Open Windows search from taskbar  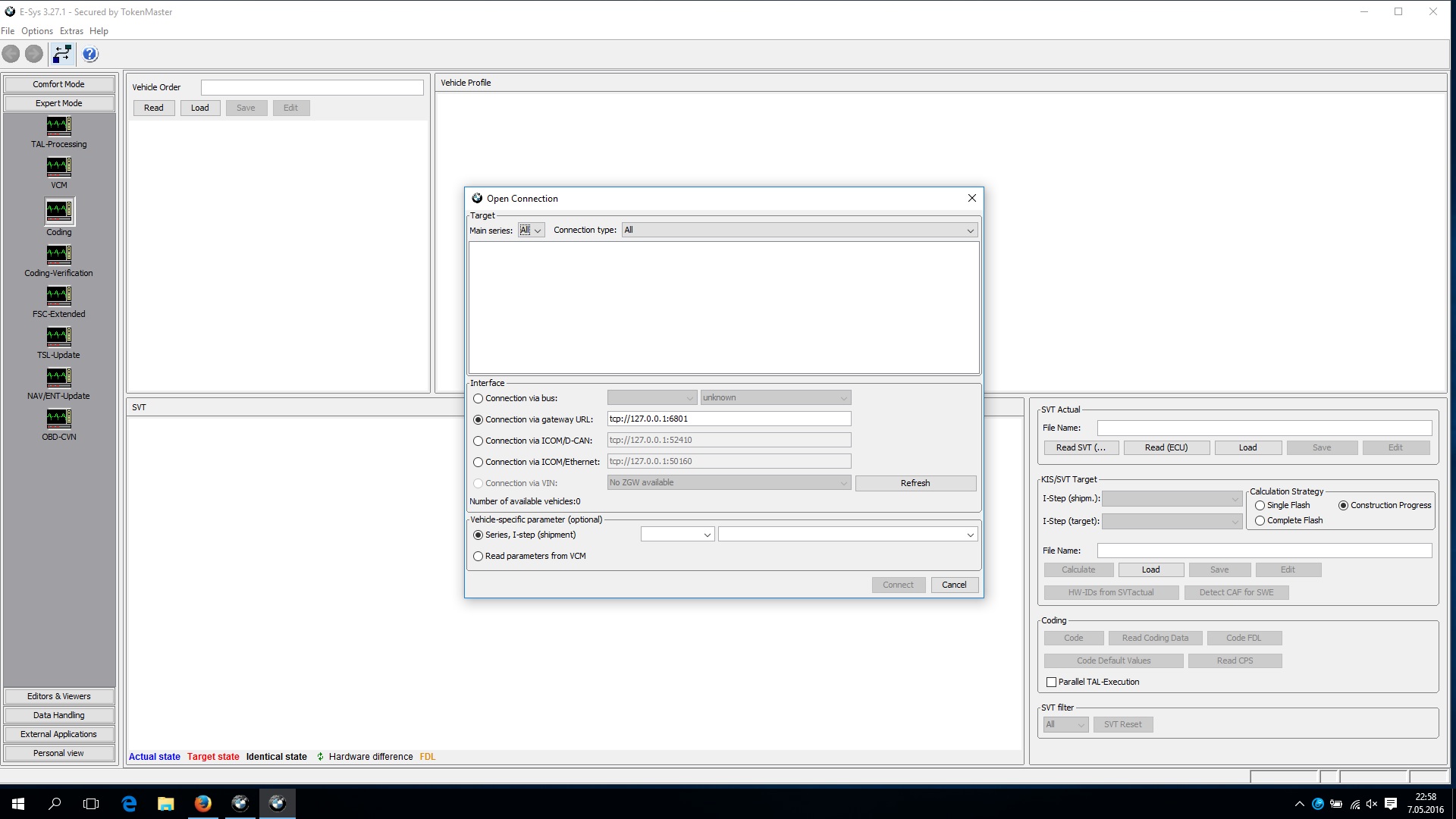[55, 803]
